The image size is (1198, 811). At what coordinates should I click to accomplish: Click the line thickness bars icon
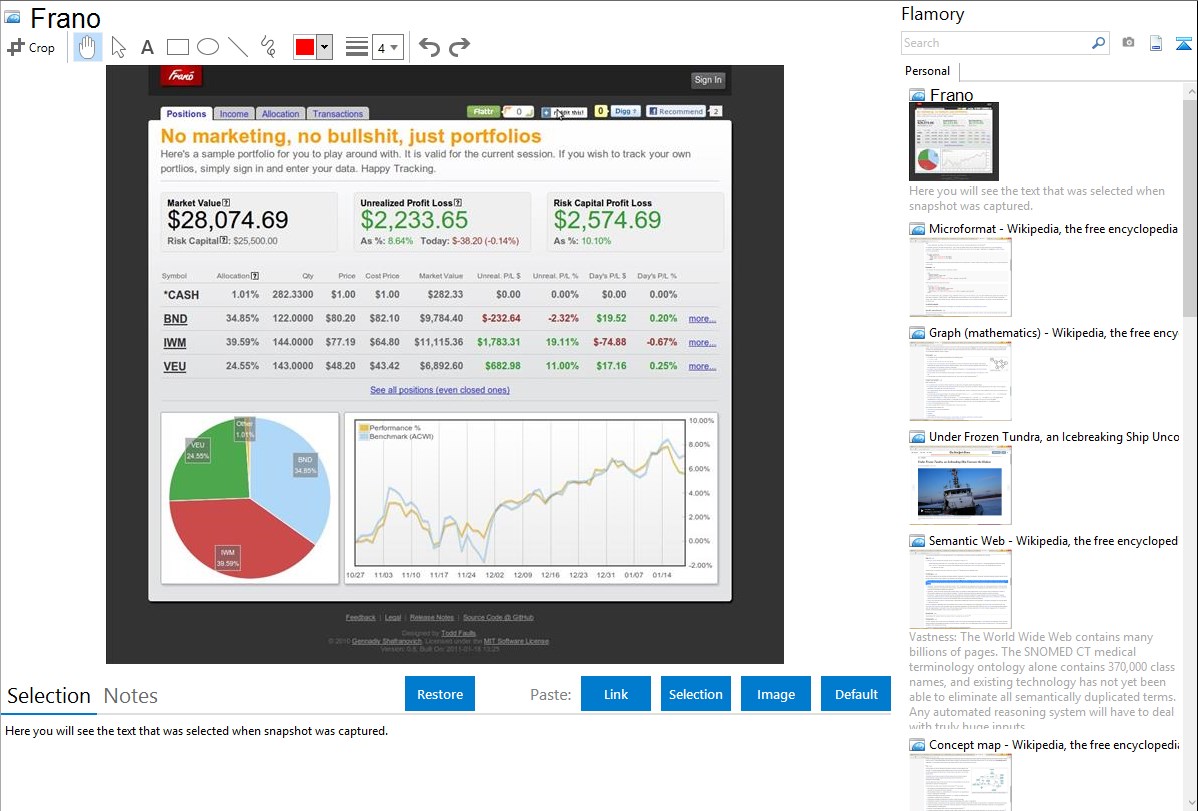click(357, 47)
